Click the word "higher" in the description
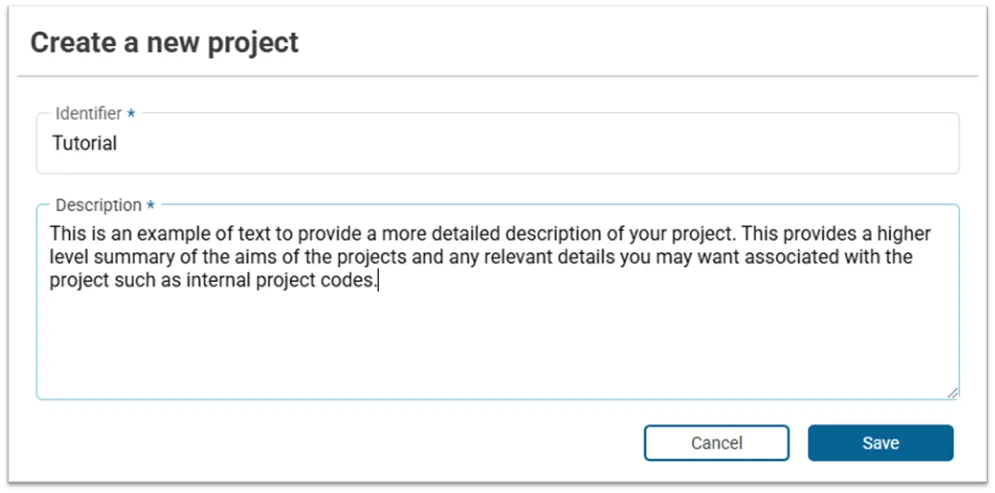The image size is (995, 493). click(x=904, y=235)
